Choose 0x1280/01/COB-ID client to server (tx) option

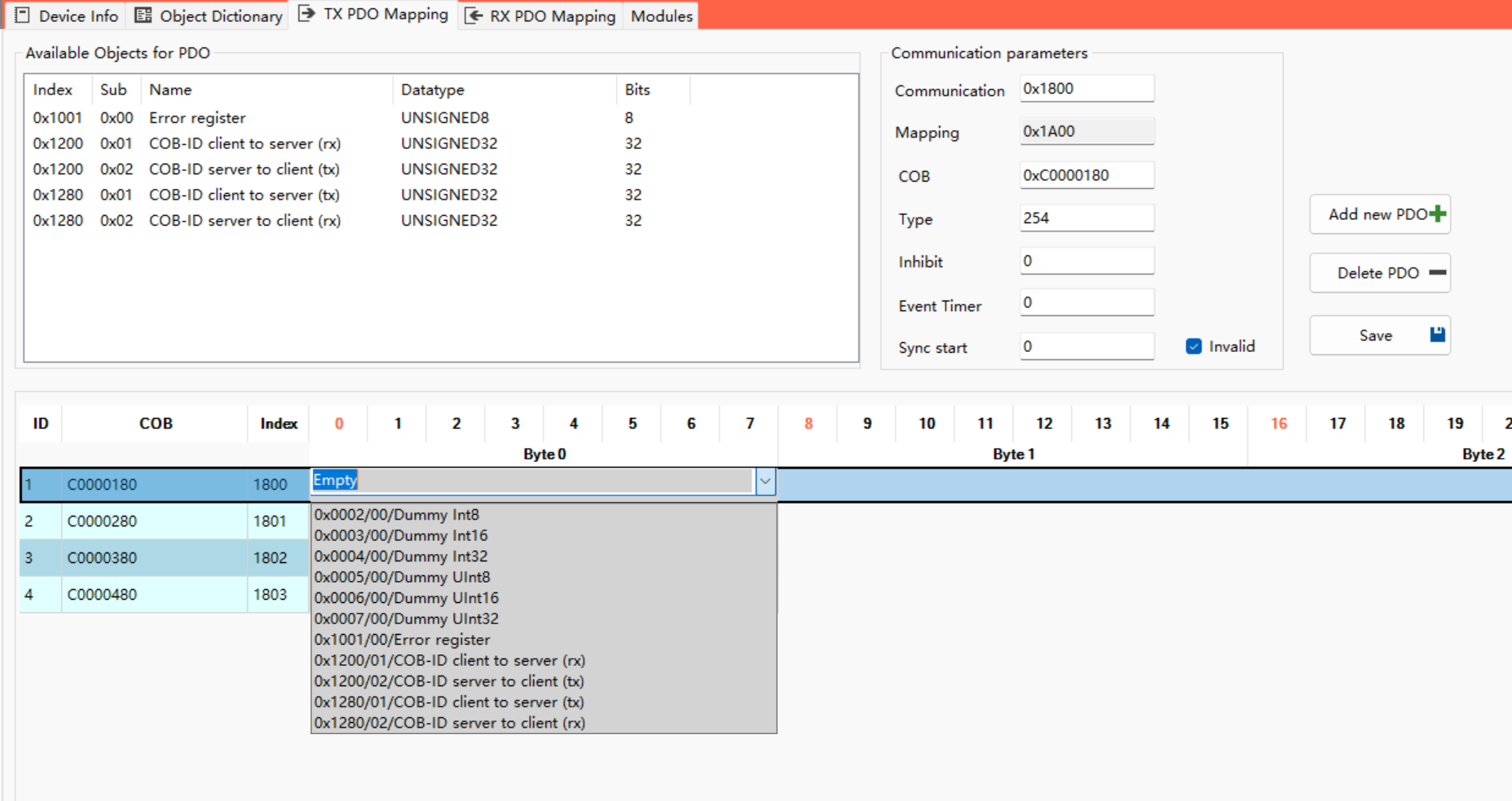pos(544,702)
